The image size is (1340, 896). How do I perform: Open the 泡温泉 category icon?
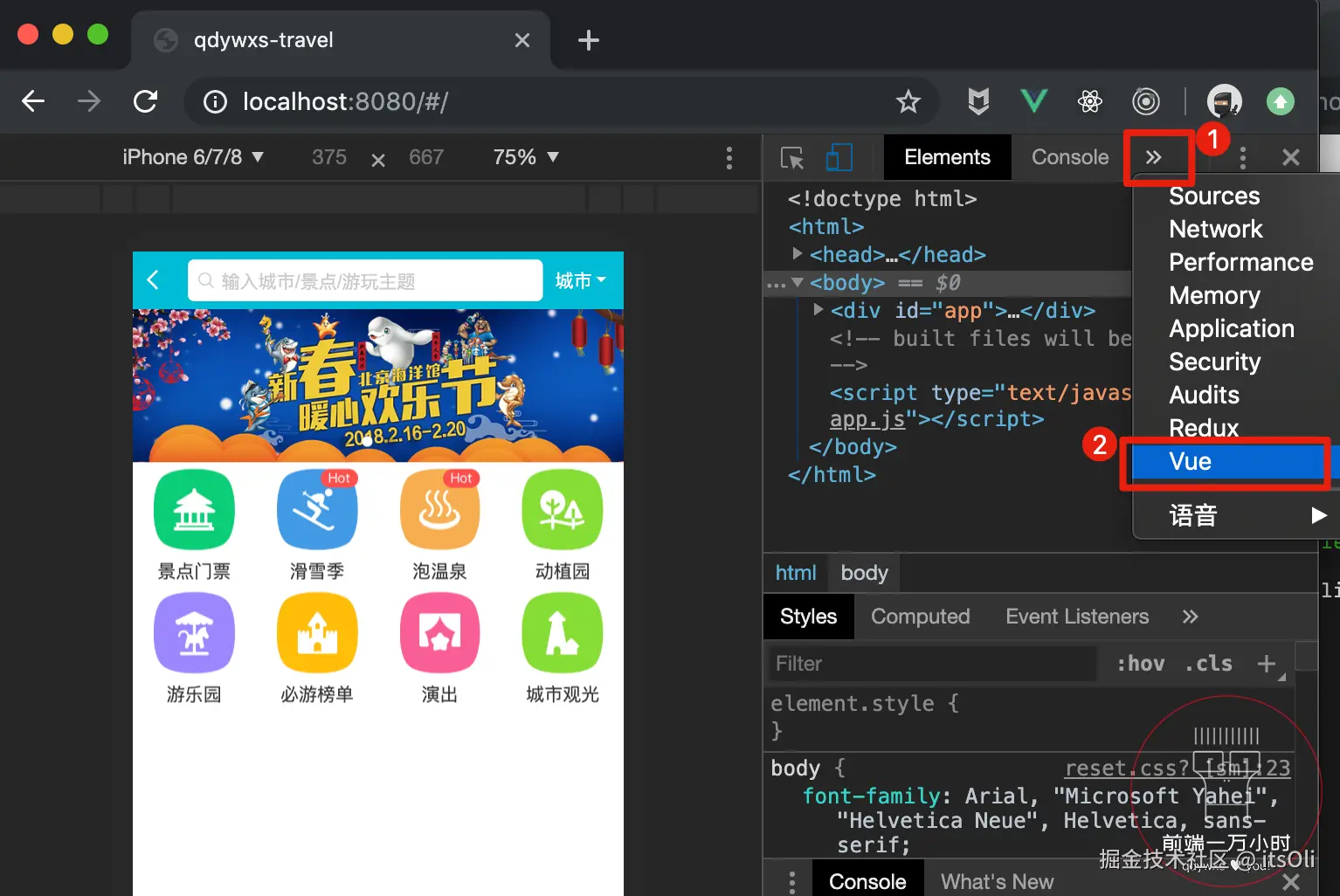tap(439, 510)
